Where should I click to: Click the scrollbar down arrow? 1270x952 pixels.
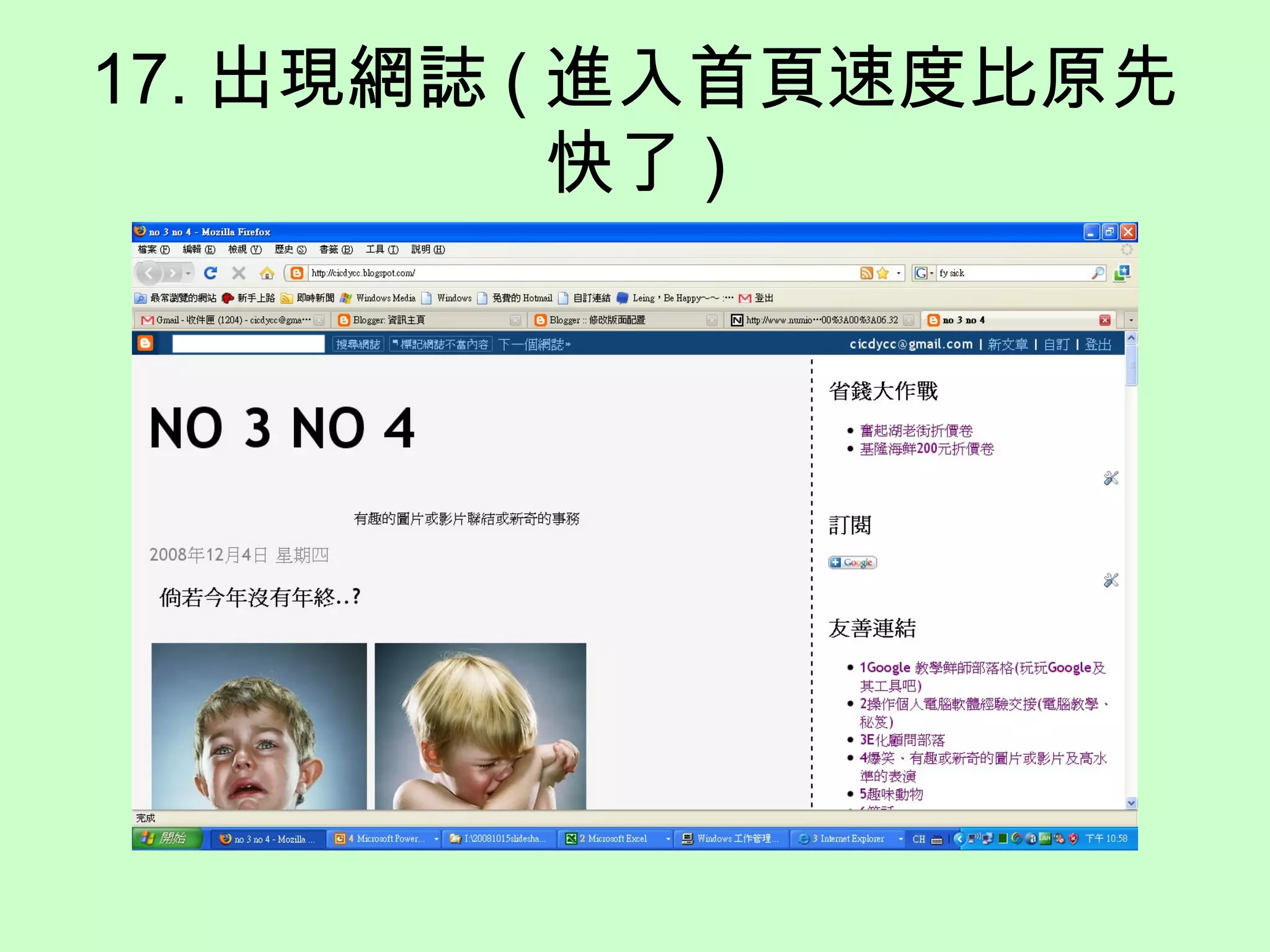click(x=1131, y=803)
